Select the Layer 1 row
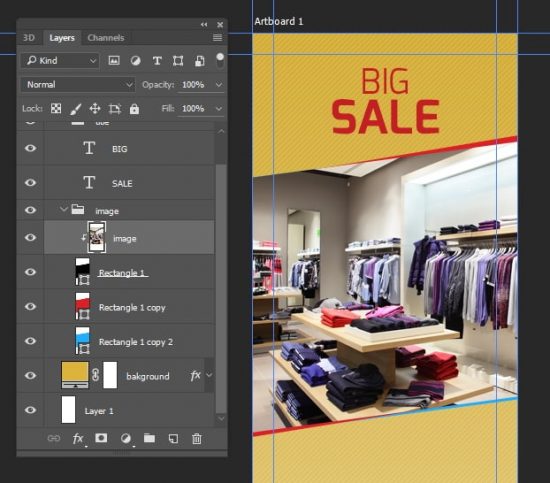The height and width of the screenshot is (483, 550). tap(116, 410)
